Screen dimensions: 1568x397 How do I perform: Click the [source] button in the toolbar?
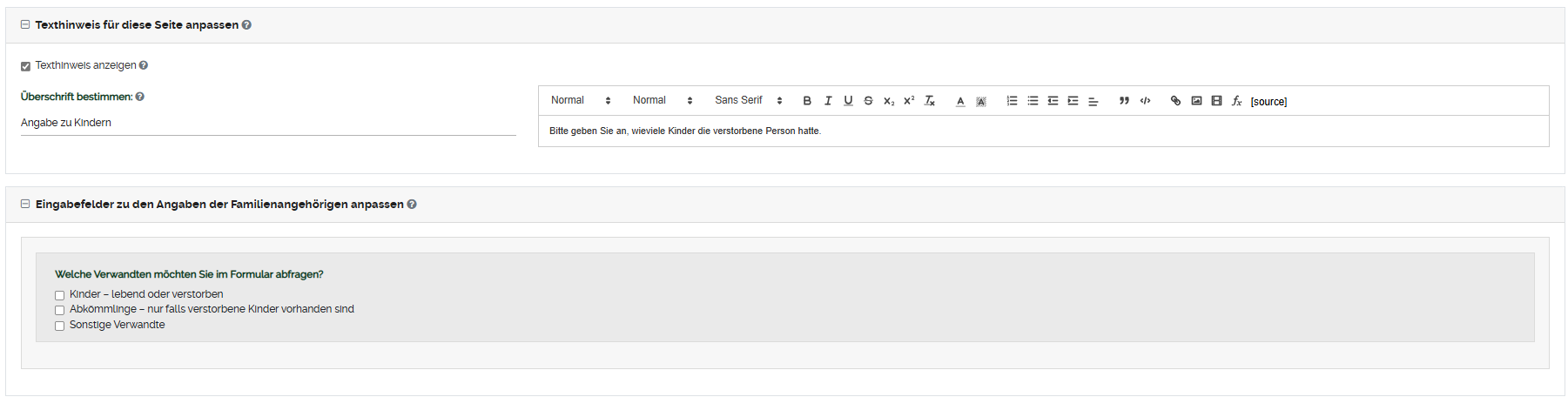tap(1269, 102)
